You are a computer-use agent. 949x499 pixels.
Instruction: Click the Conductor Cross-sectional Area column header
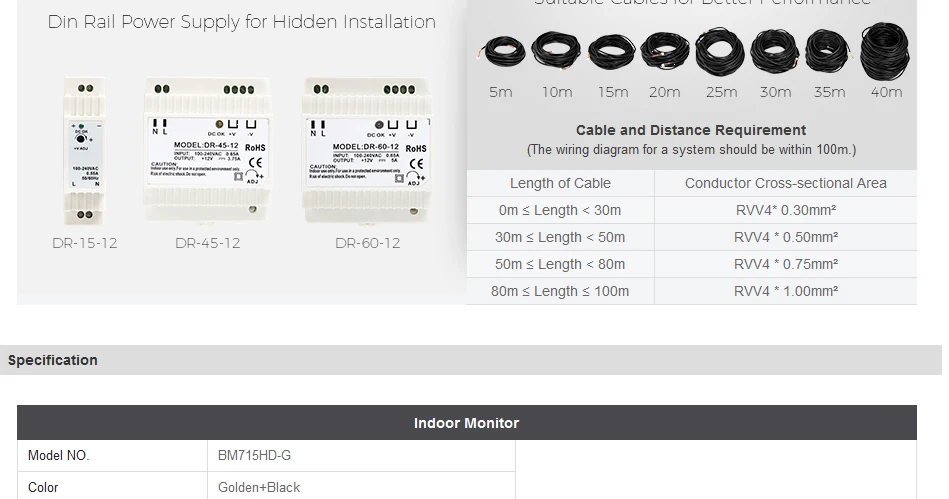pos(786,183)
